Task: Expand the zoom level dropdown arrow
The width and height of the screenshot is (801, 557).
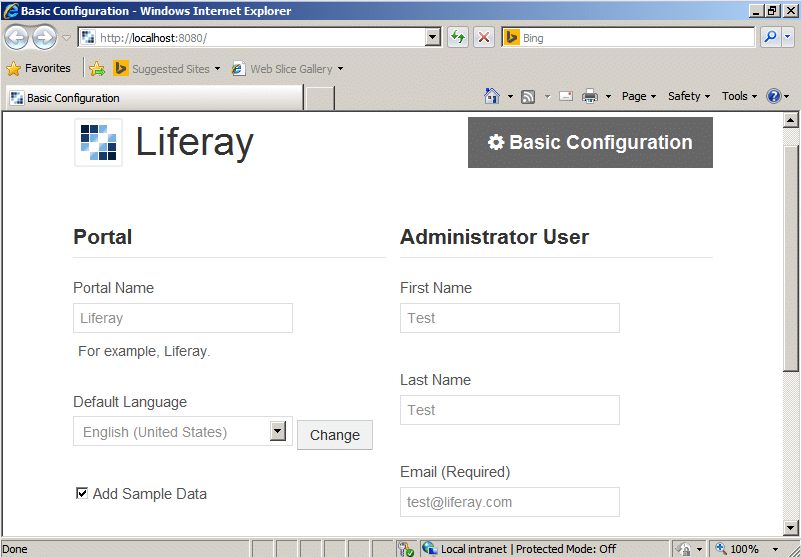Action: coord(775,549)
